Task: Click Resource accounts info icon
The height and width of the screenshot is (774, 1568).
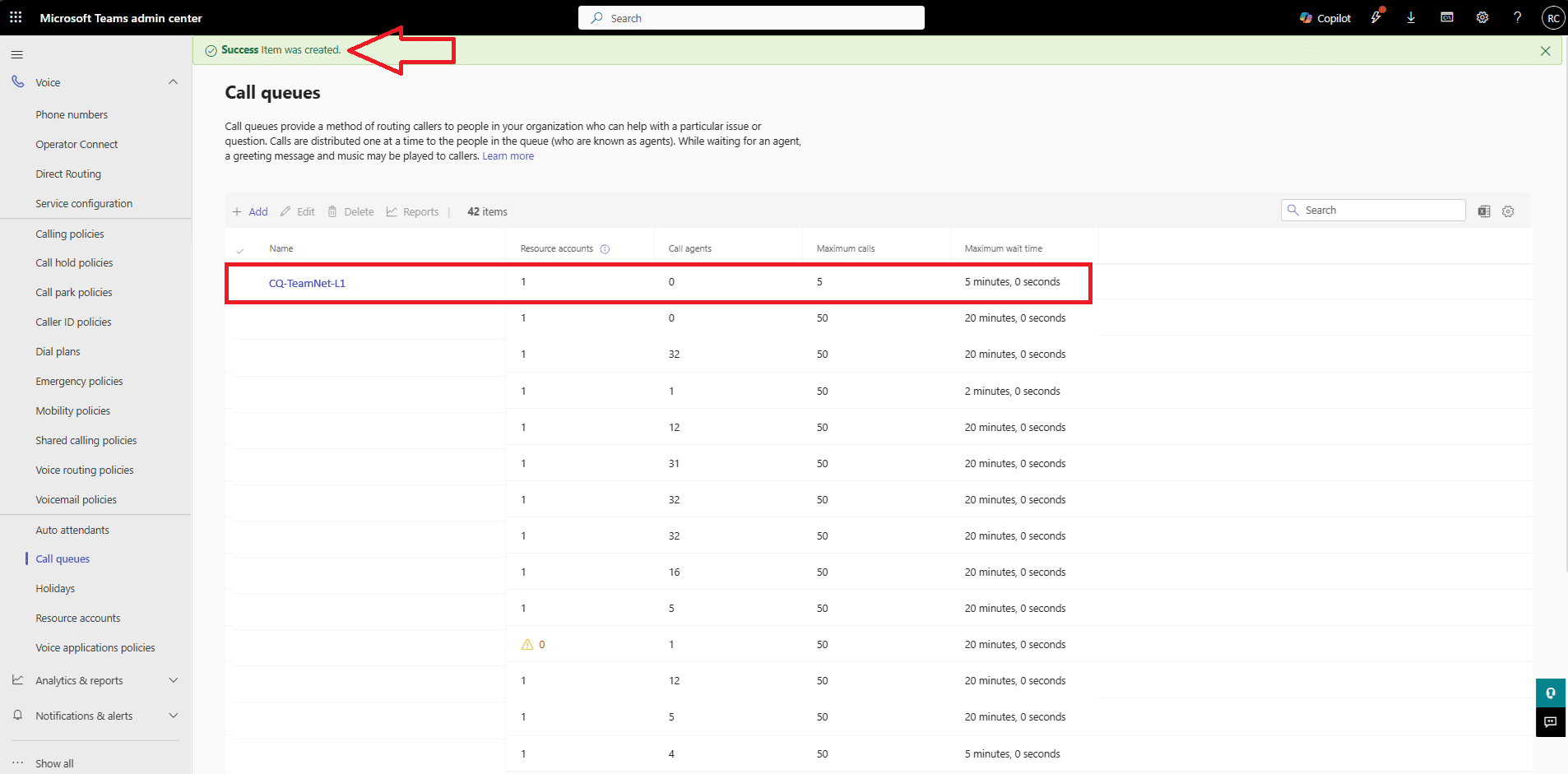Action: pyautogui.click(x=605, y=249)
